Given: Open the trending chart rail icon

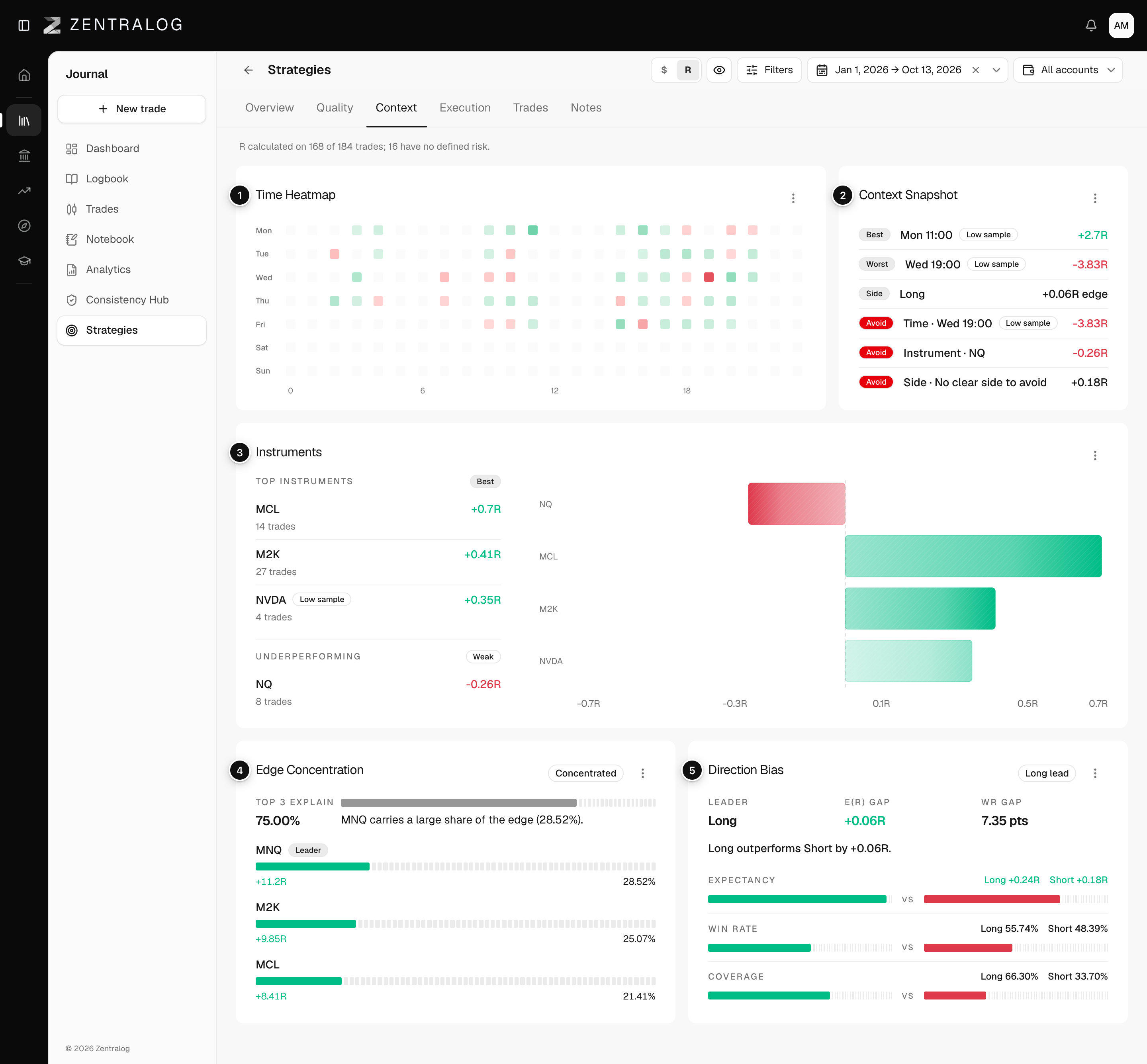Looking at the screenshot, I should 24,191.
